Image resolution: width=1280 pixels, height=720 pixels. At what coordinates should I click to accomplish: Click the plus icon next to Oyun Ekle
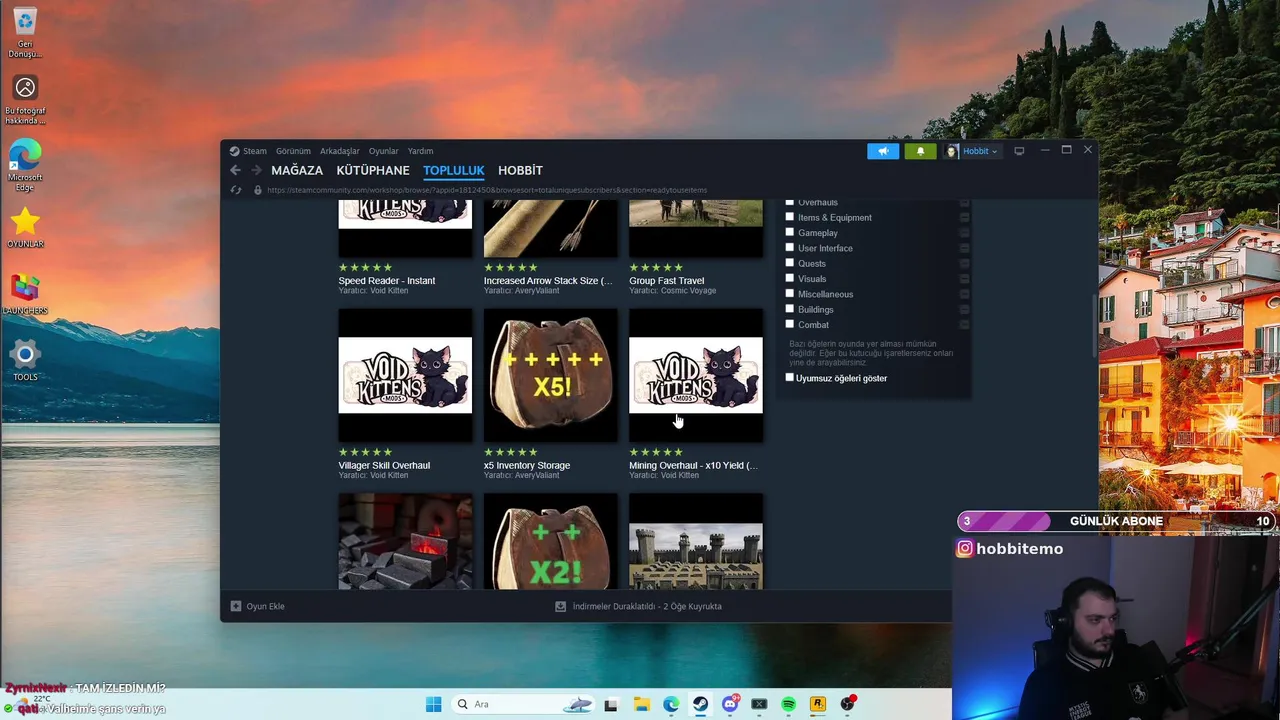236,606
